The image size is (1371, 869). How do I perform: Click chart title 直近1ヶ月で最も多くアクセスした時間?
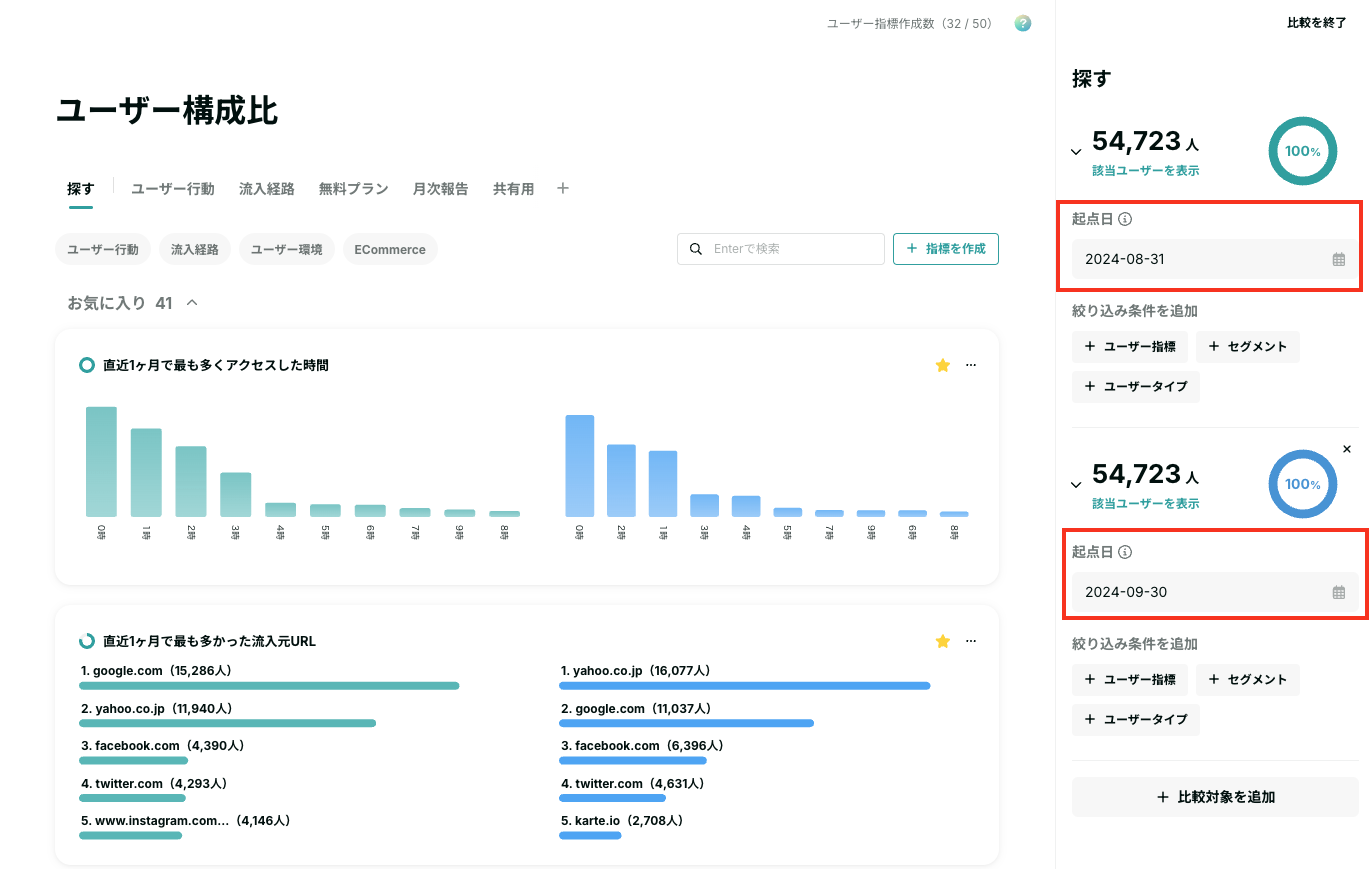coord(216,366)
